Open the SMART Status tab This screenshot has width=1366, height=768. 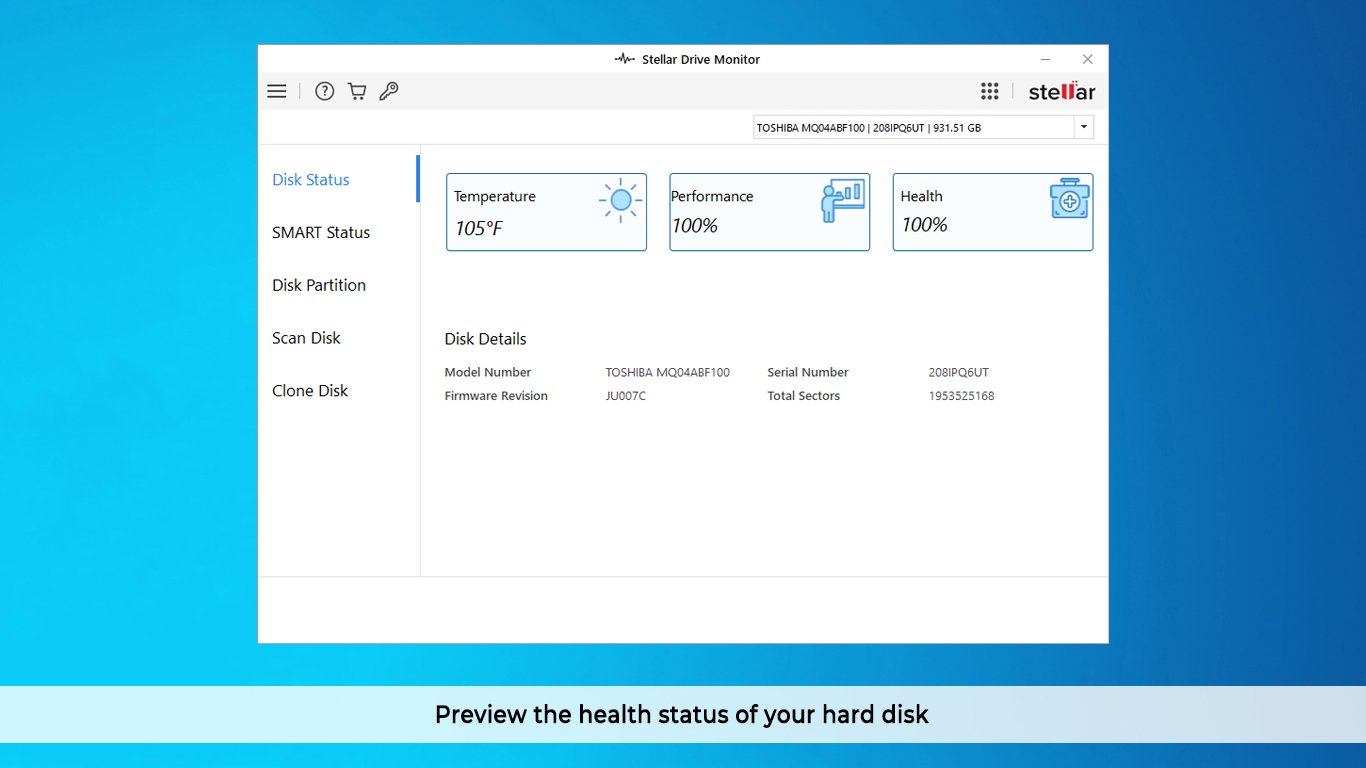tap(321, 233)
